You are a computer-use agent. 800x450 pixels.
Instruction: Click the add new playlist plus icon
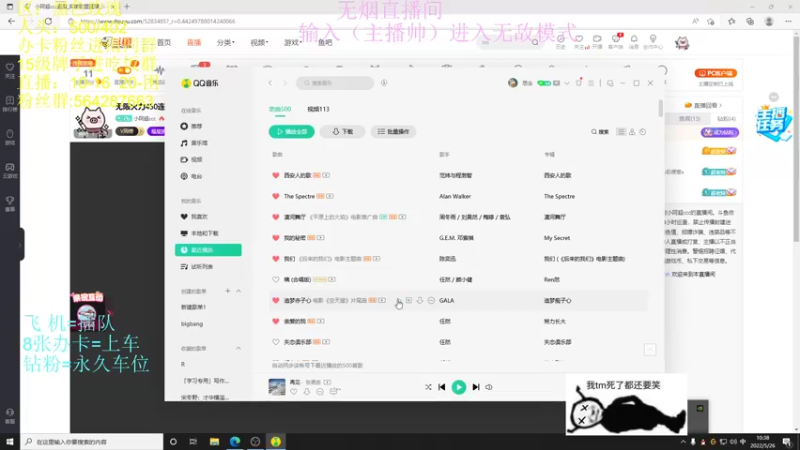pos(228,291)
